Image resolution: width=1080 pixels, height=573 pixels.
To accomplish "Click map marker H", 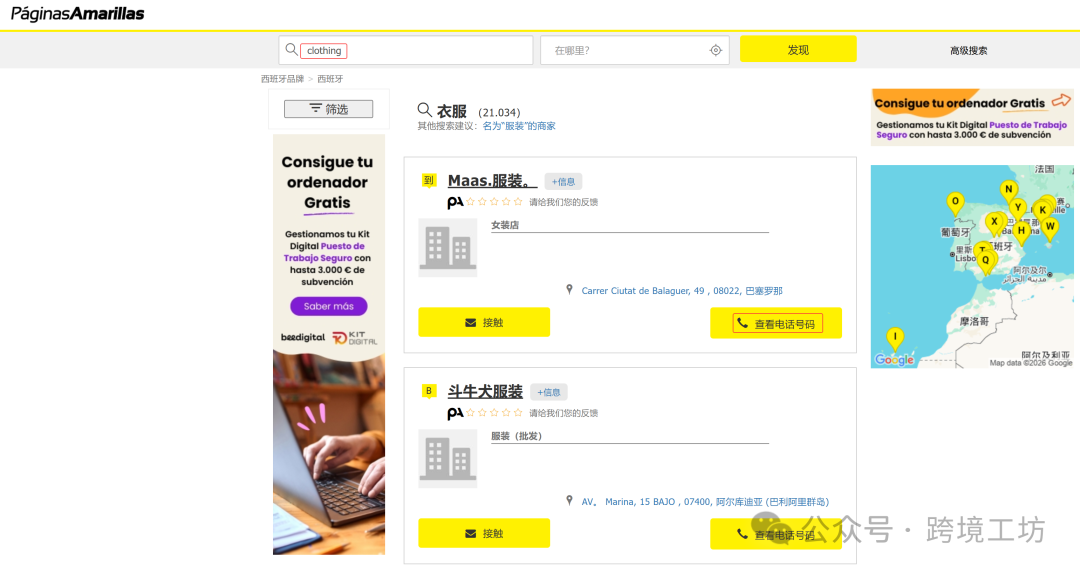I will (1021, 231).
